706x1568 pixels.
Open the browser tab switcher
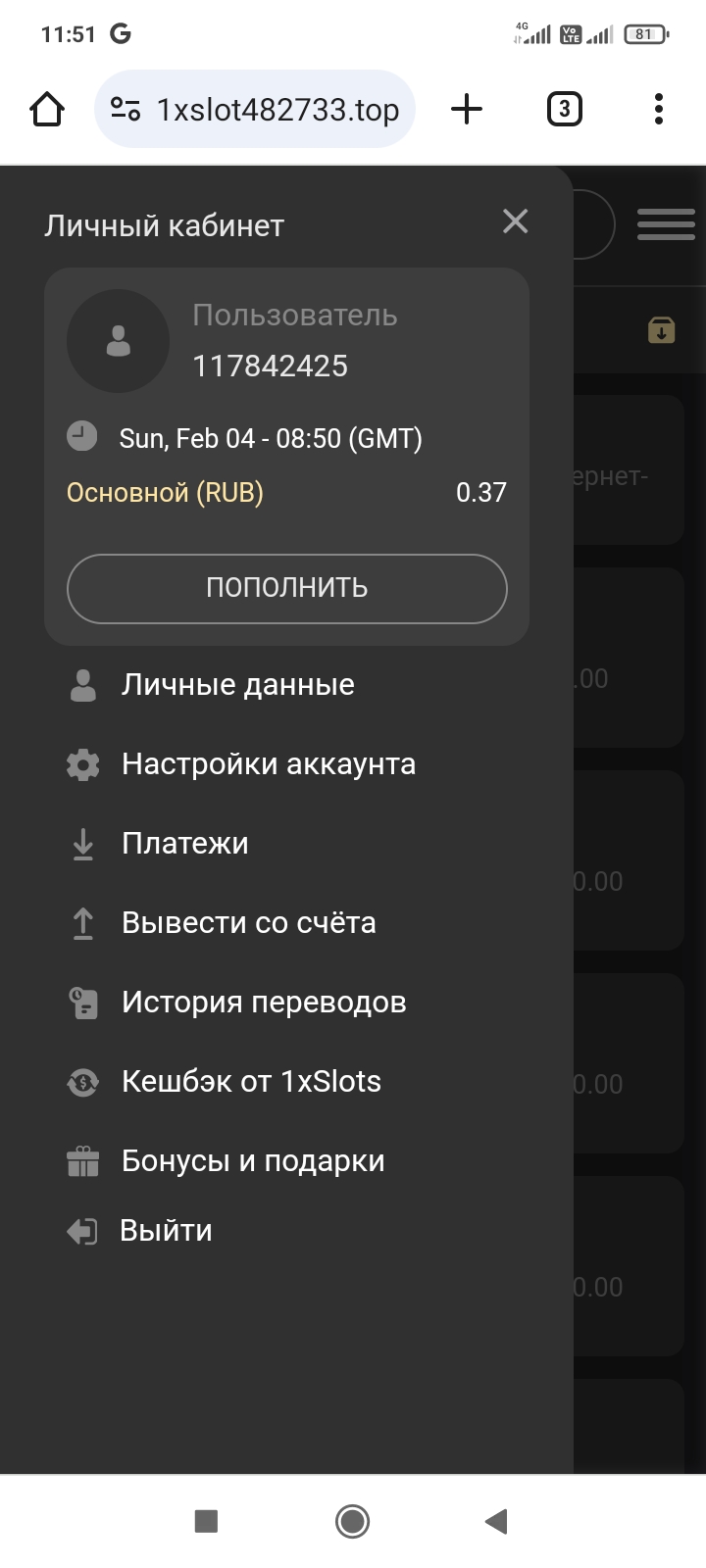(564, 109)
